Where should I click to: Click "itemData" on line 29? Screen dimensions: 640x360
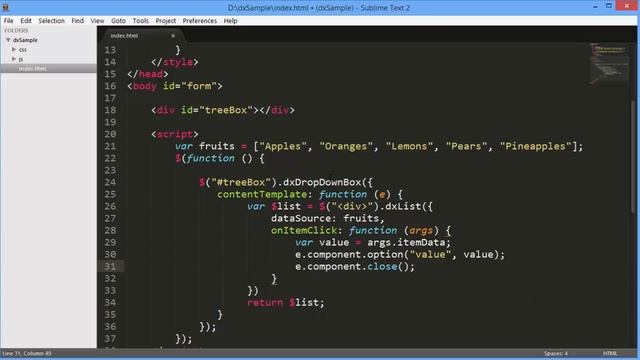(x=421, y=242)
